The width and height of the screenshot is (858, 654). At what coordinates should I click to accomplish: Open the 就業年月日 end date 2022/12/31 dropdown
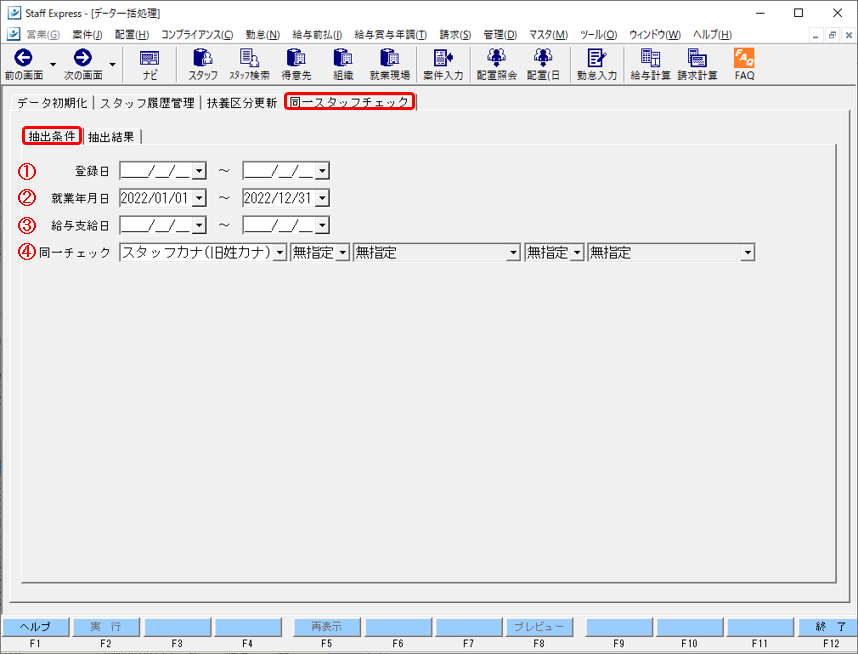click(x=322, y=198)
